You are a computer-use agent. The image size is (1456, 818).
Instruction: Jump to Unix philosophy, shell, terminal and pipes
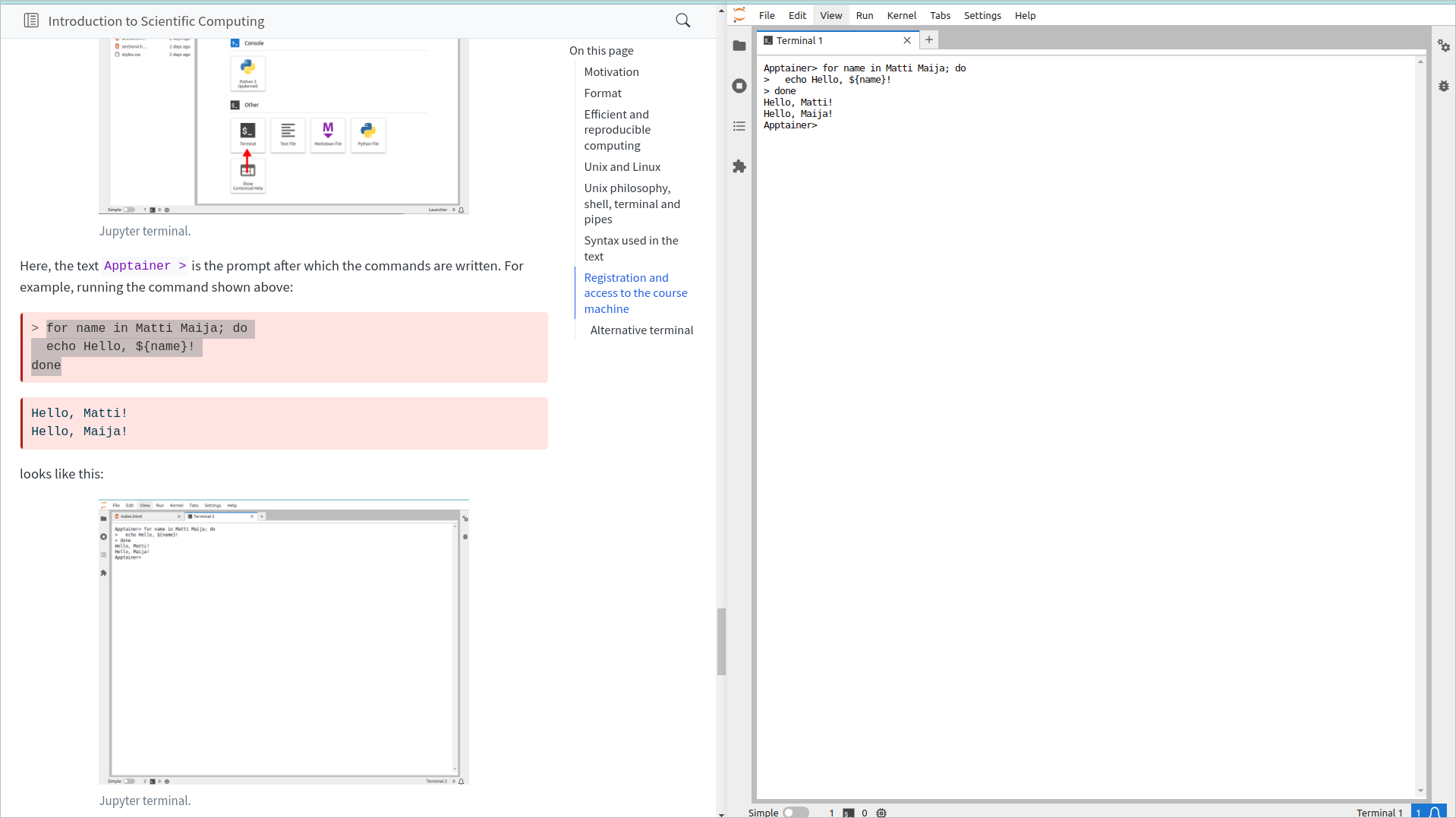[x=632, y=204]
